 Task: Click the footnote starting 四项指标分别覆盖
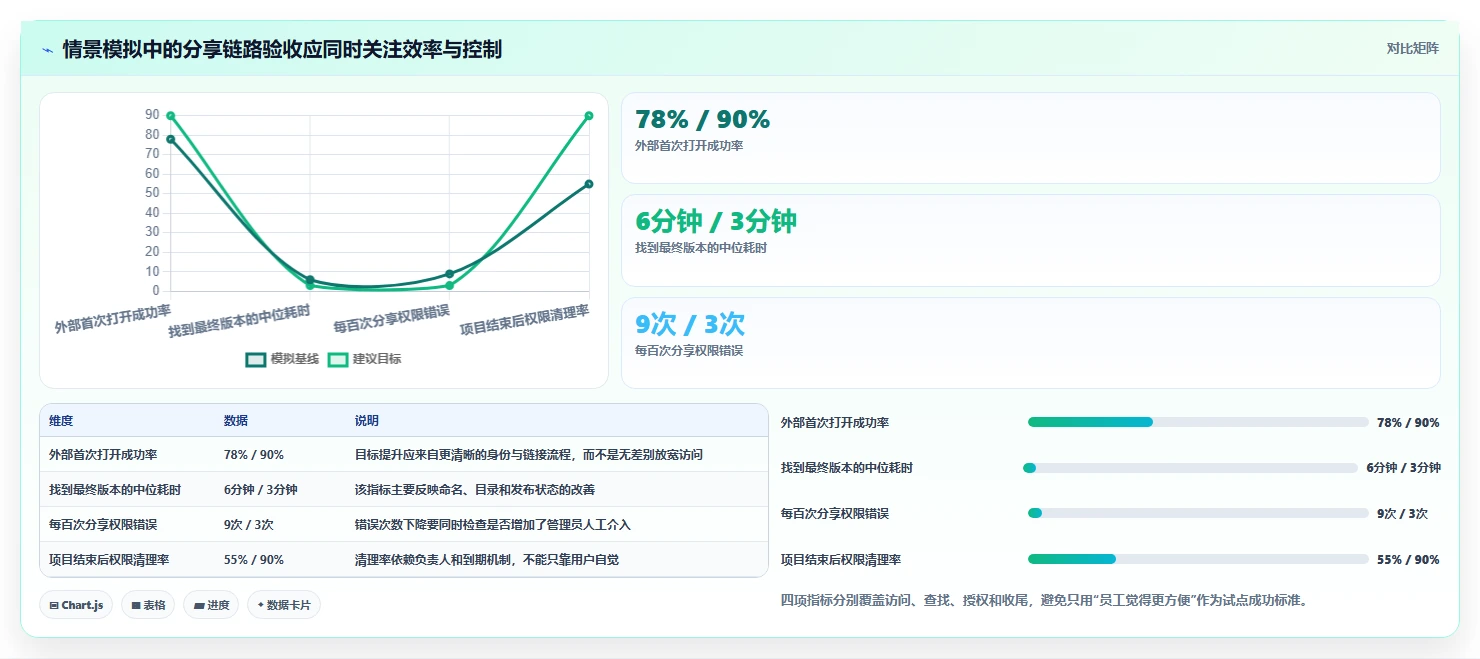[1045, 601]
